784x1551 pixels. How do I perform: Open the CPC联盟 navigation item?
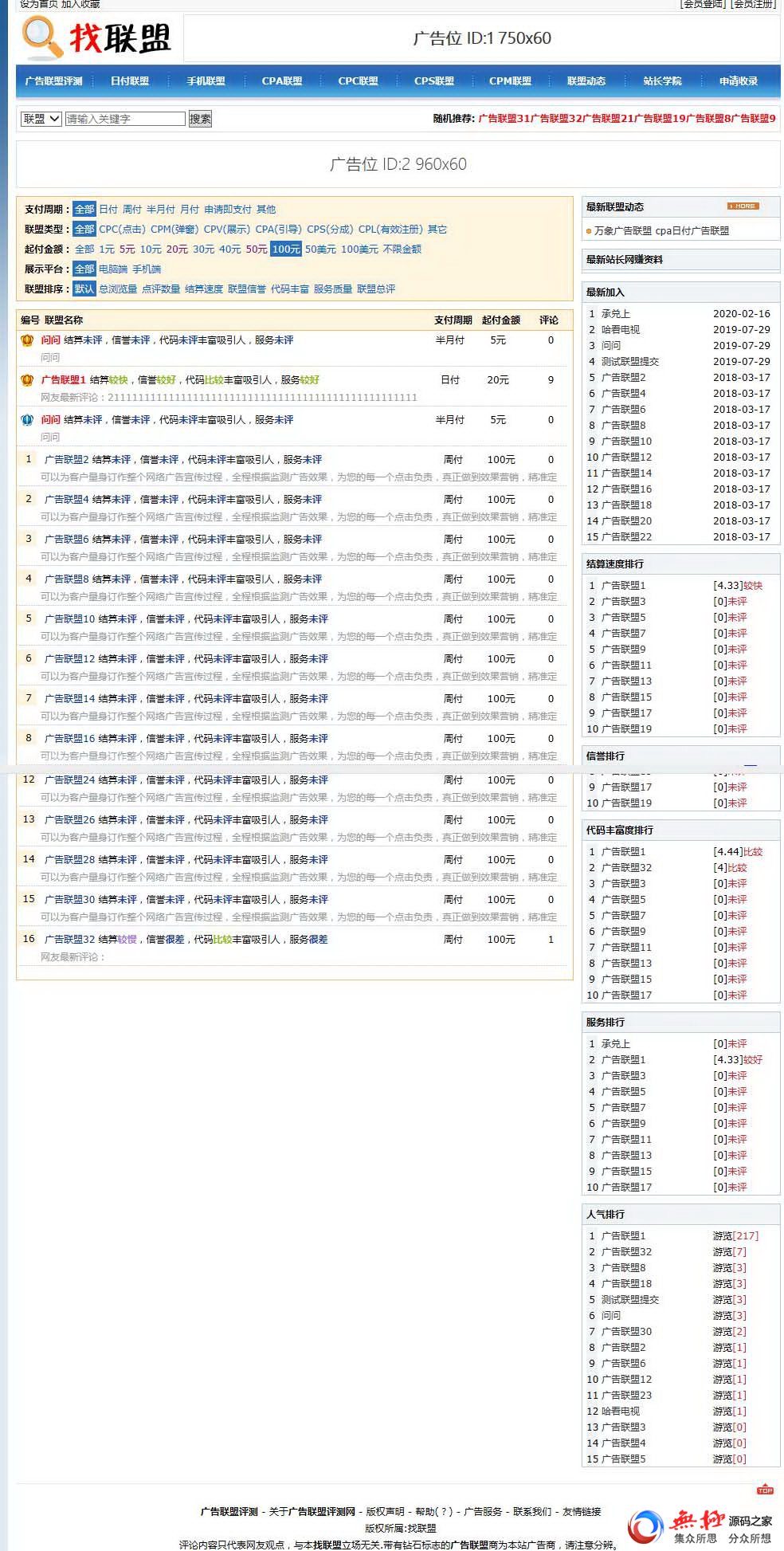pos(359,81)
